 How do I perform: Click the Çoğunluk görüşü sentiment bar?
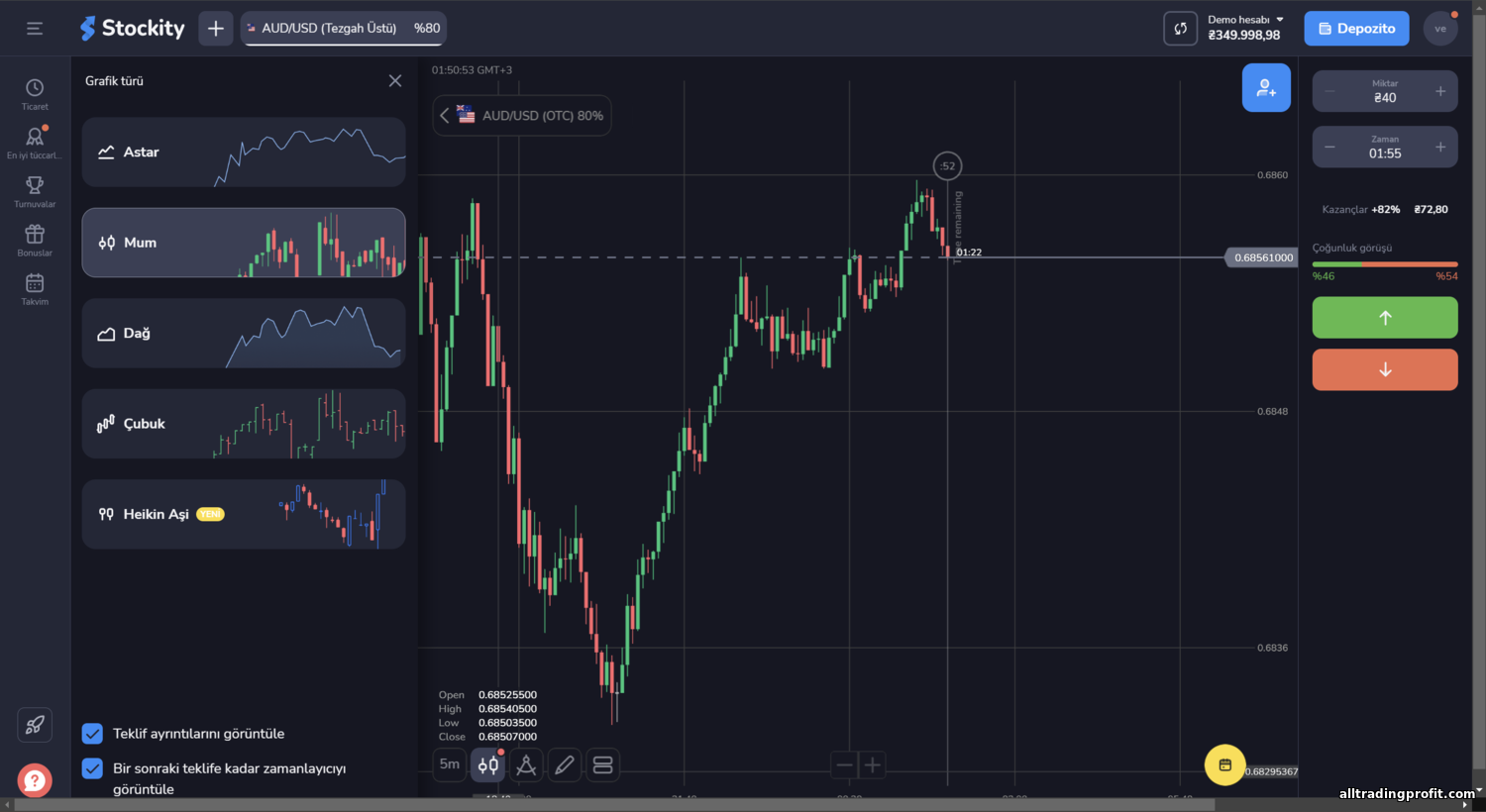[1385, 264]
